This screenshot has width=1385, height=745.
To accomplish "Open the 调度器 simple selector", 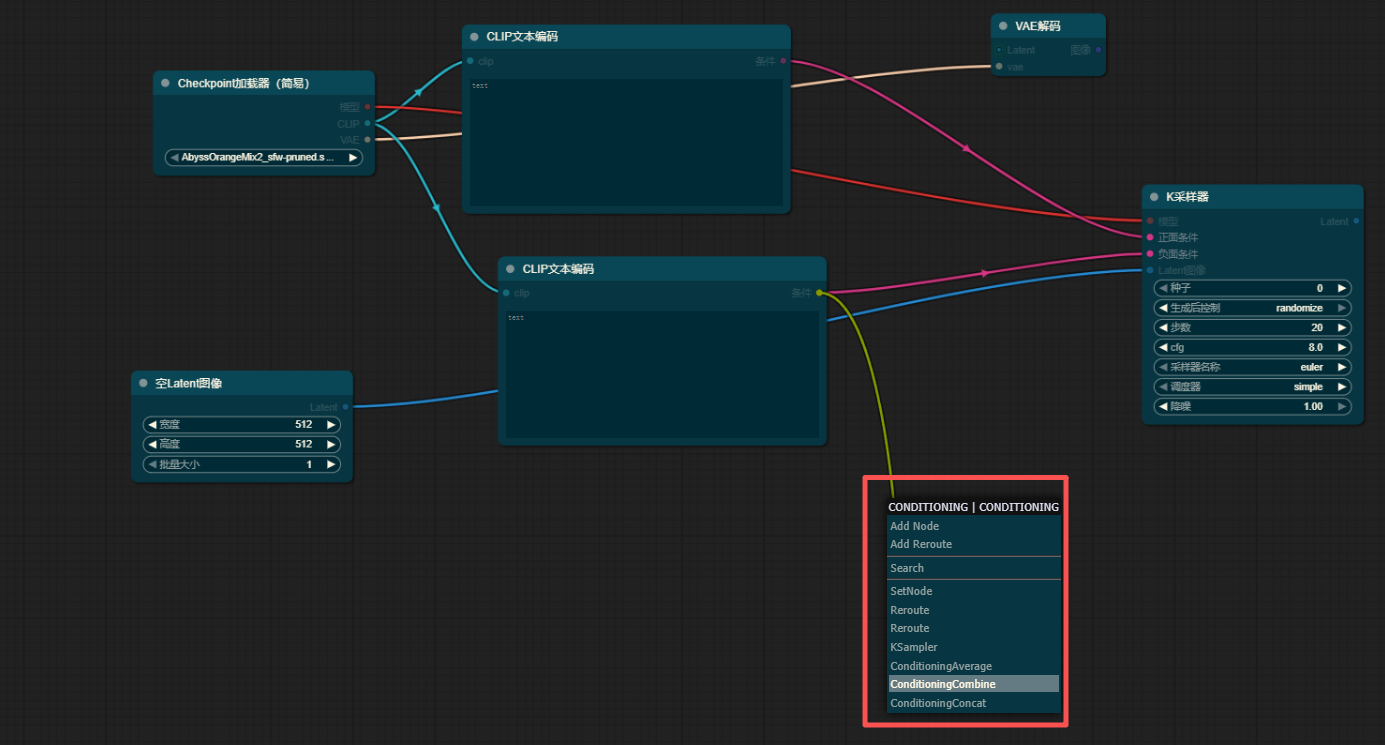I will pos(1252,387).
